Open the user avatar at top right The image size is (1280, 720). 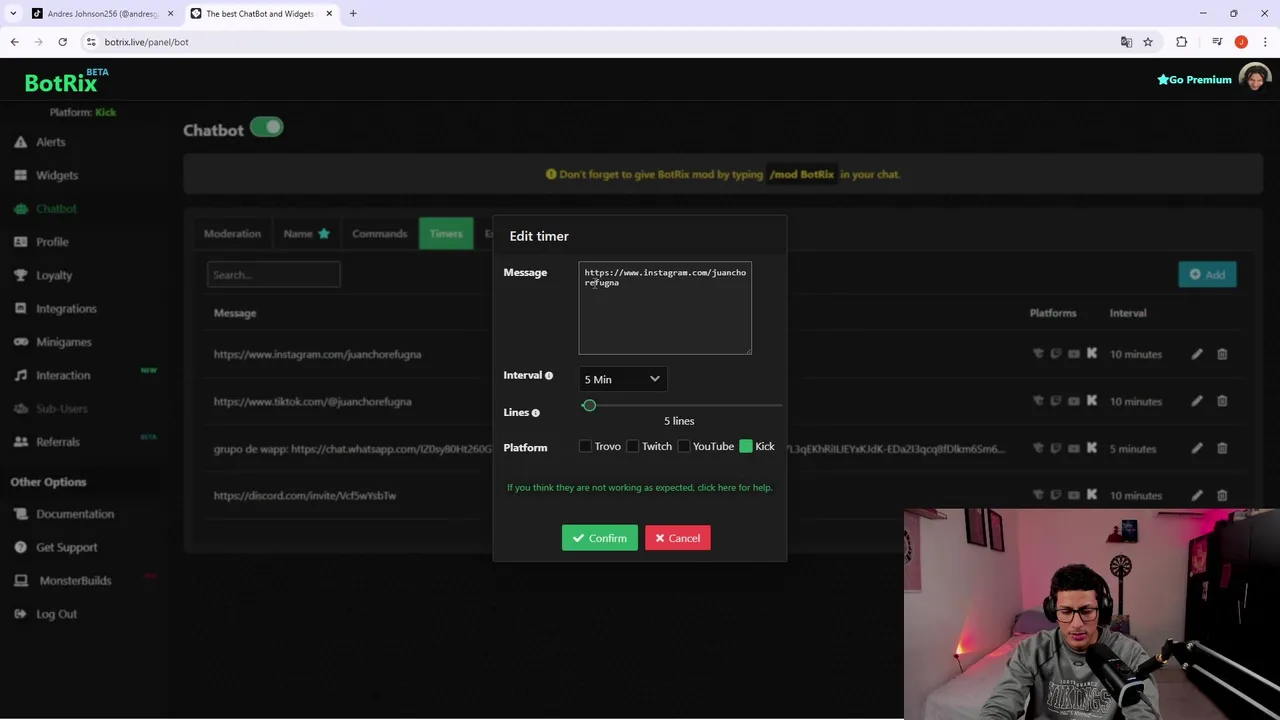coord(1255,79)
